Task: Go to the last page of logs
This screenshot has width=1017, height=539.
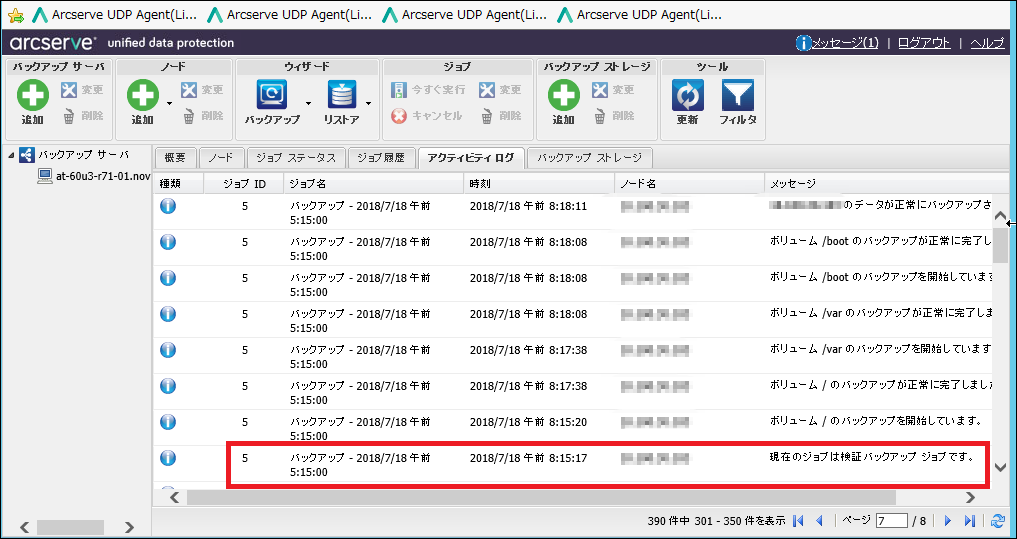Action: 970,520
